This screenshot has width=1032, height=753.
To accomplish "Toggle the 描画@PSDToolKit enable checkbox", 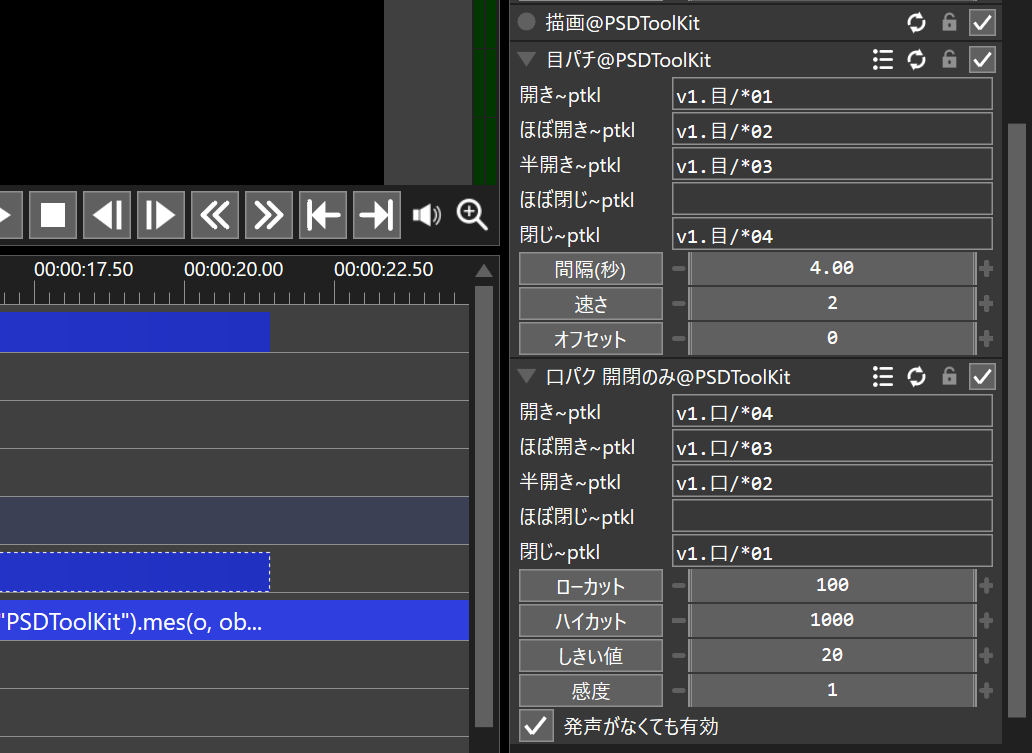I will [x=982, y=22].
